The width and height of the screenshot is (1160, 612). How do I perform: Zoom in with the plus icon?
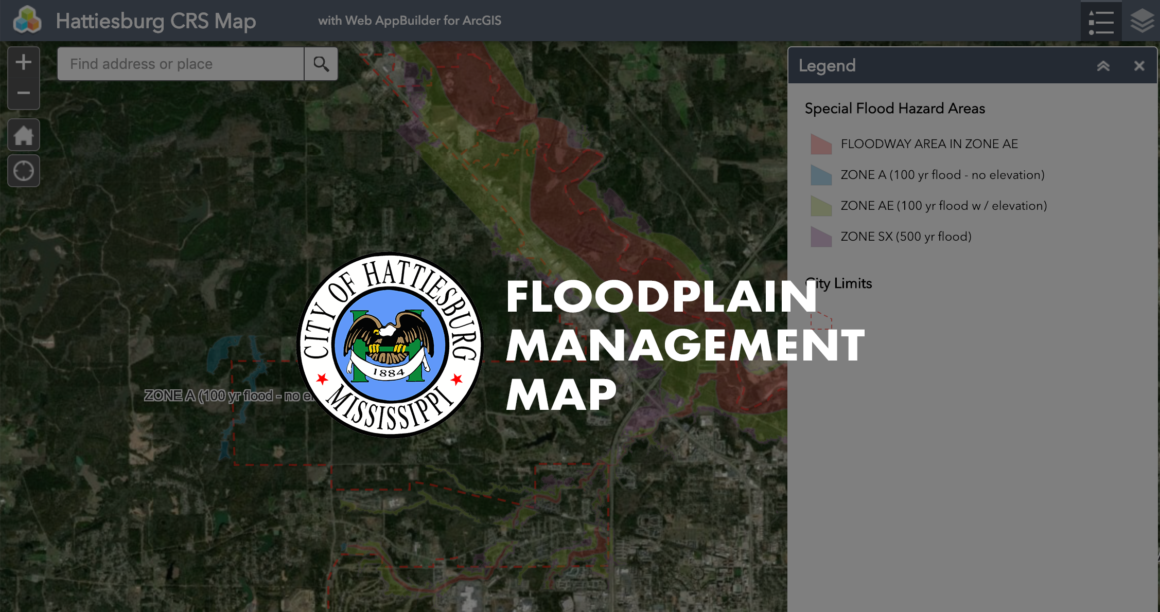pyautogui.click(x=22, y=61)
